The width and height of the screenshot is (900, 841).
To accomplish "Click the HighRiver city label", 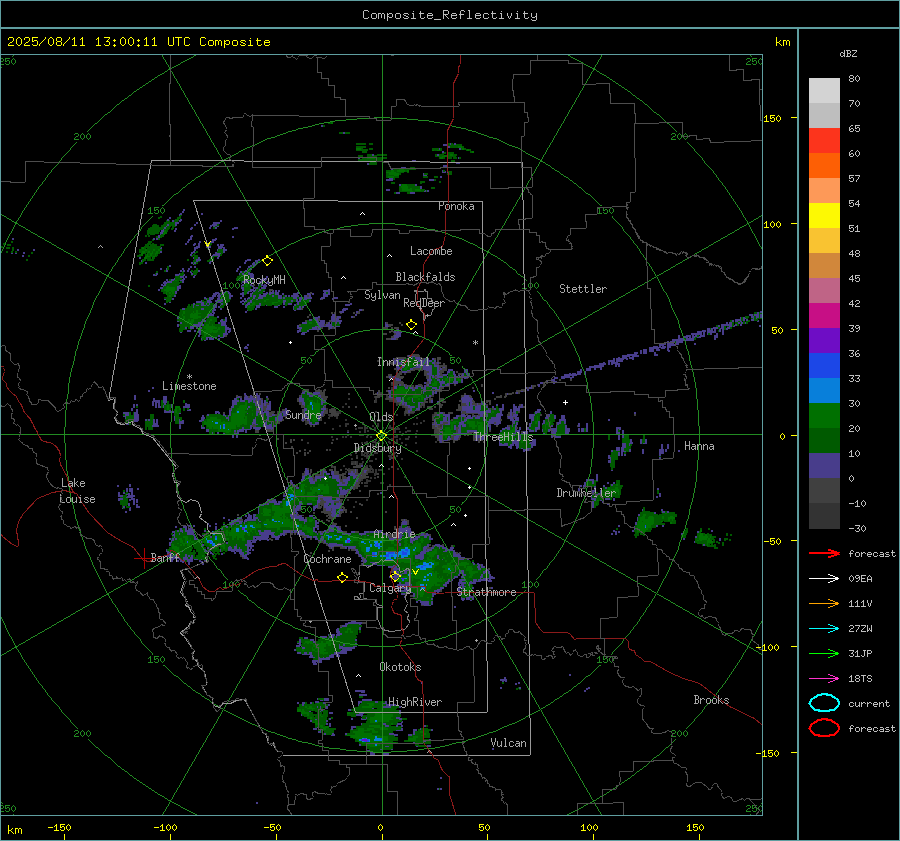I will [x=415, y=702].
